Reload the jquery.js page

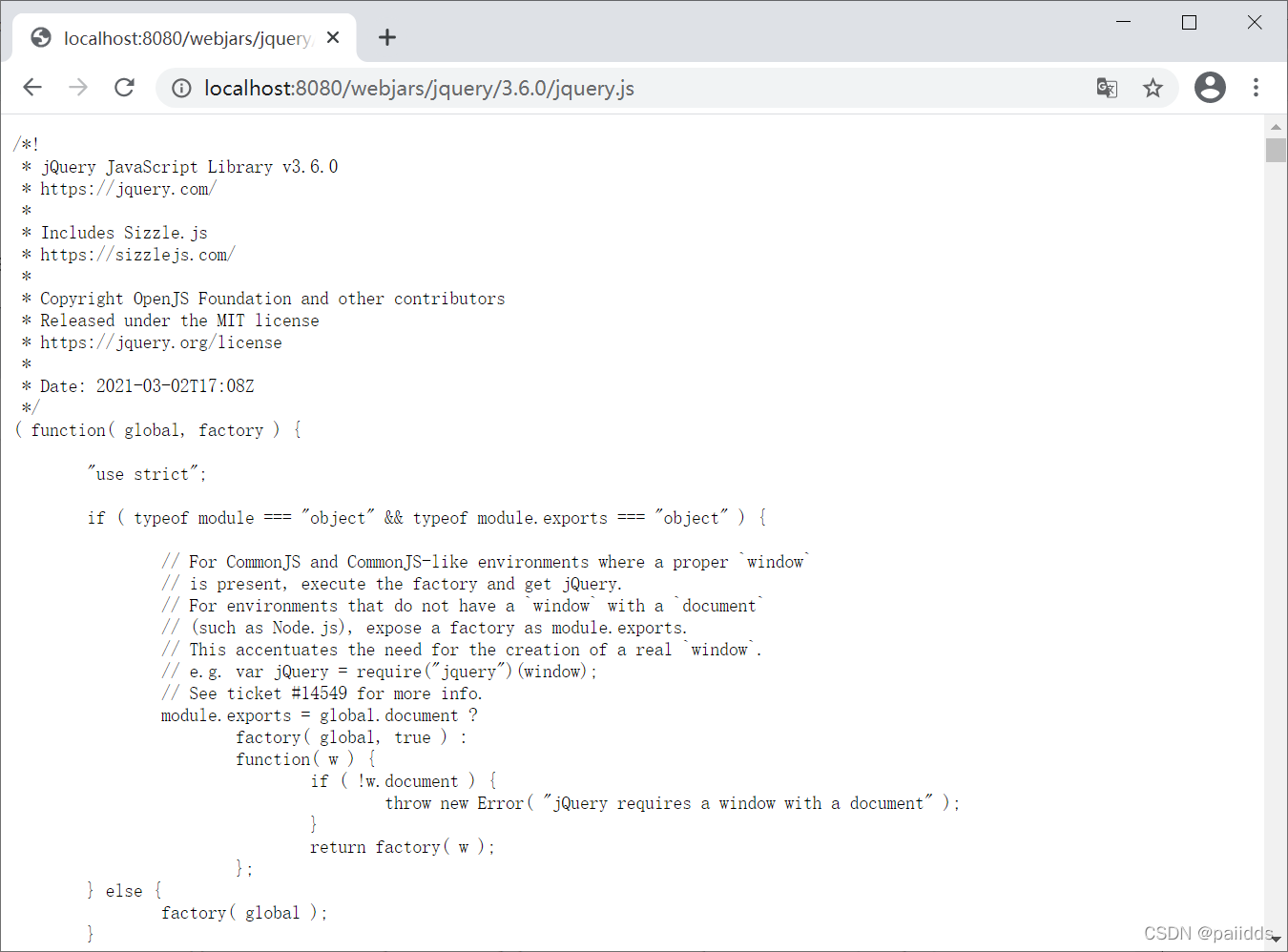pos(124,88)
